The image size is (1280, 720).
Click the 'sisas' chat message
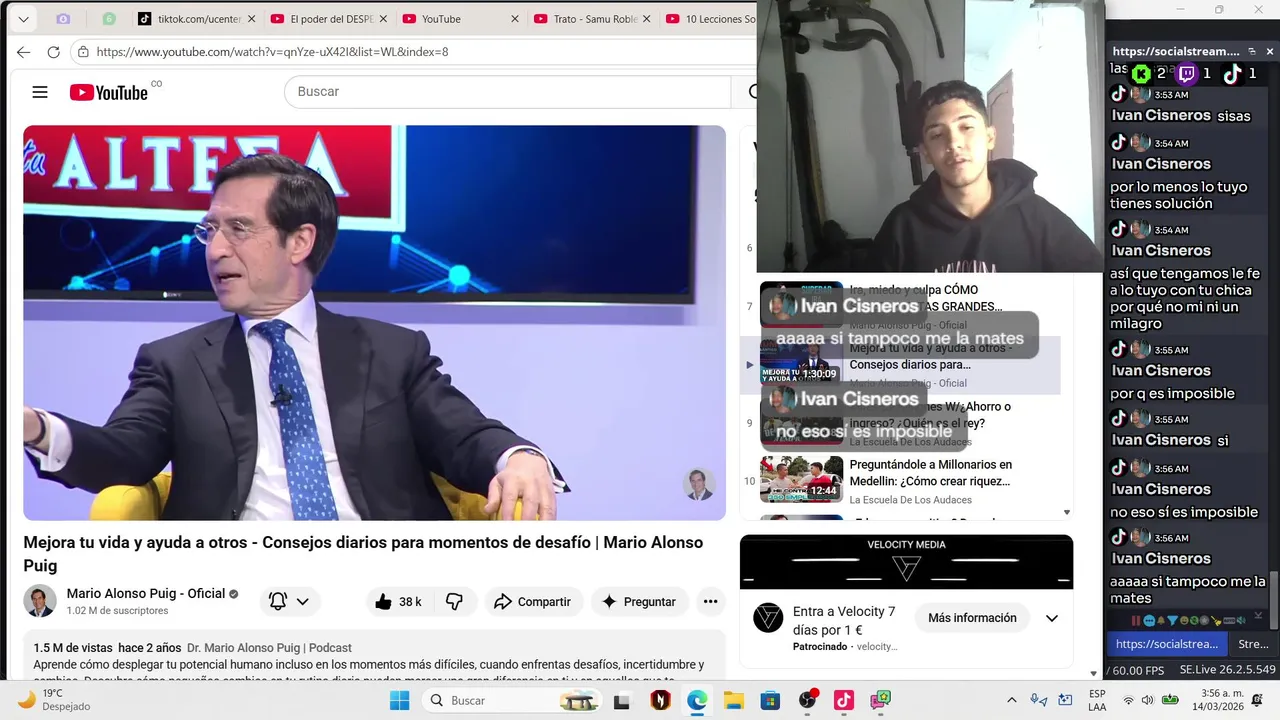pos(1234,116)
